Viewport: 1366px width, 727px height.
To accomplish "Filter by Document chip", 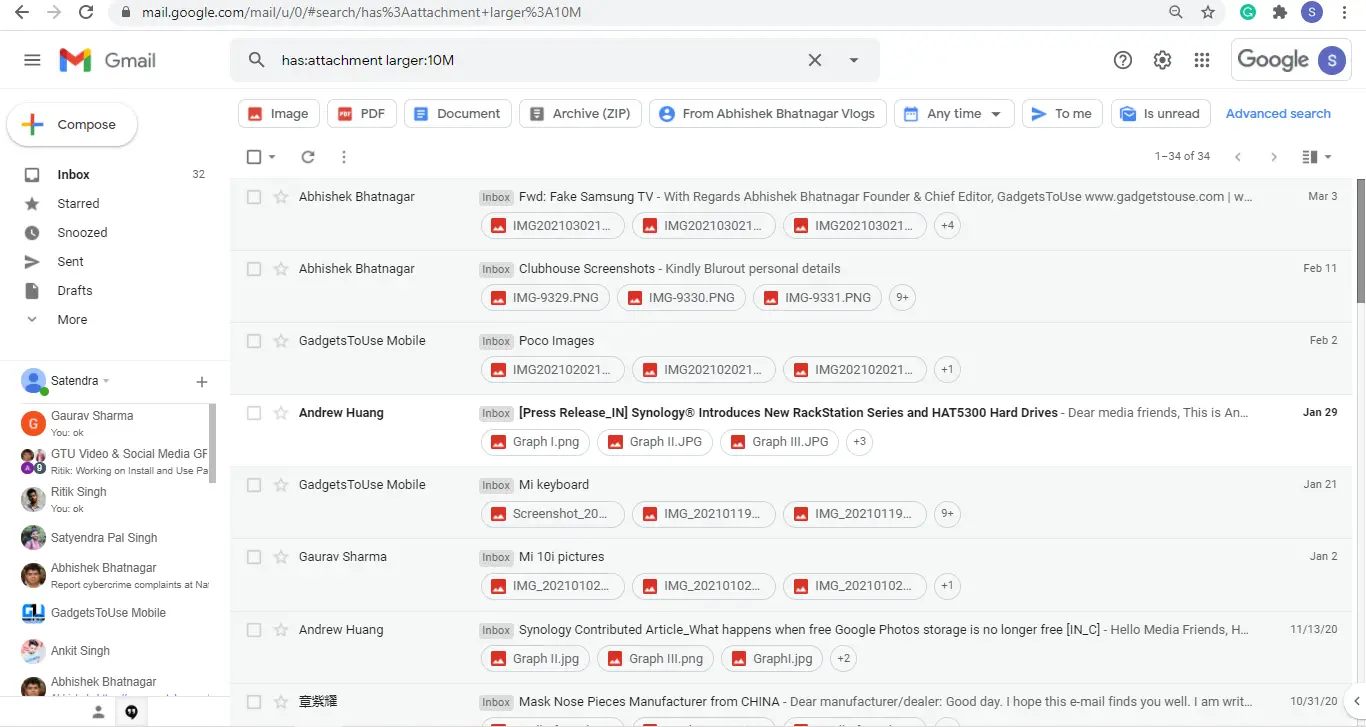I will click(x=458, y=114).
